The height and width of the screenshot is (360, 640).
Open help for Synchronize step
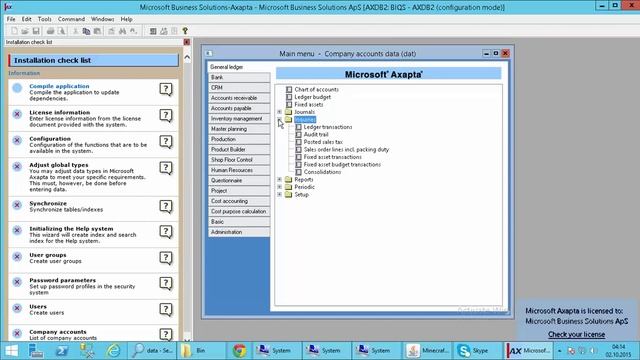tap(166, 207)
